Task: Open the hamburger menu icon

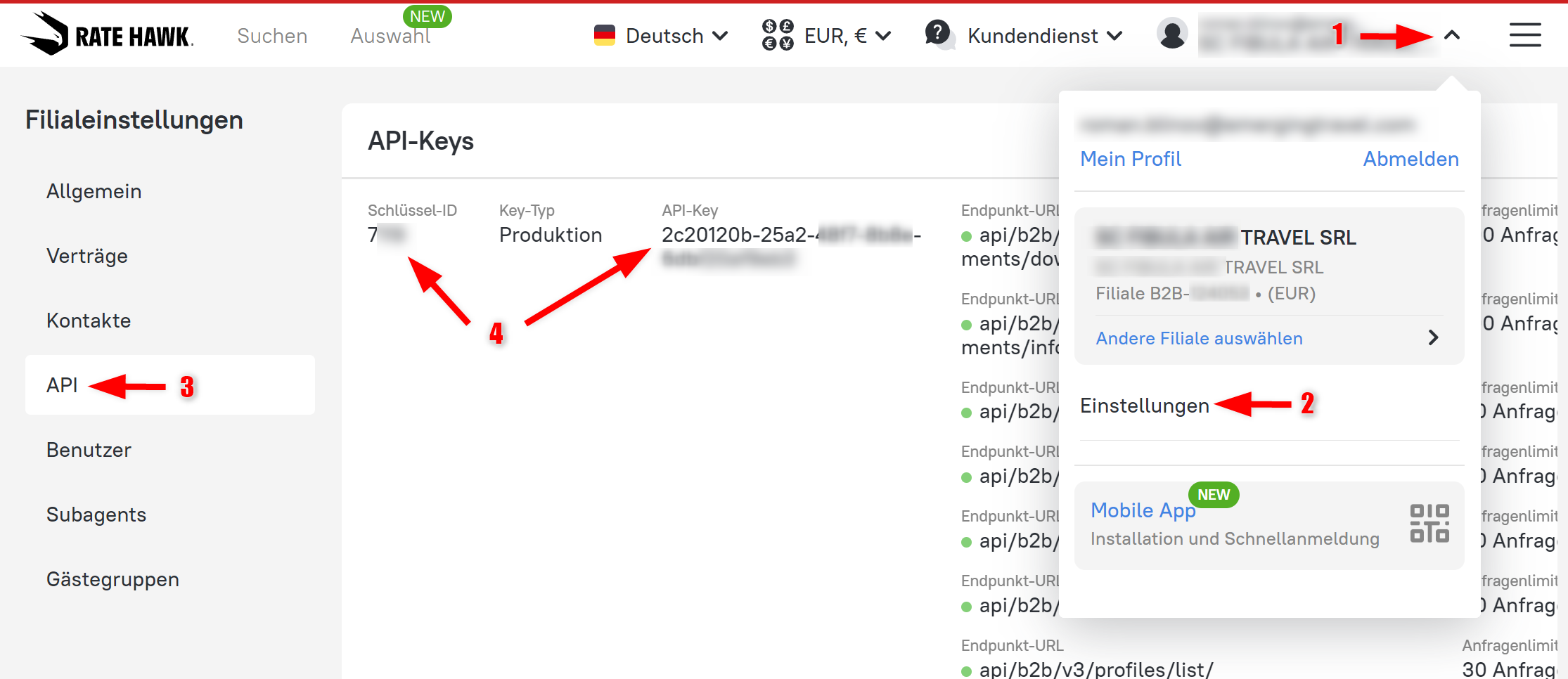Action: tap(1524, 34)
